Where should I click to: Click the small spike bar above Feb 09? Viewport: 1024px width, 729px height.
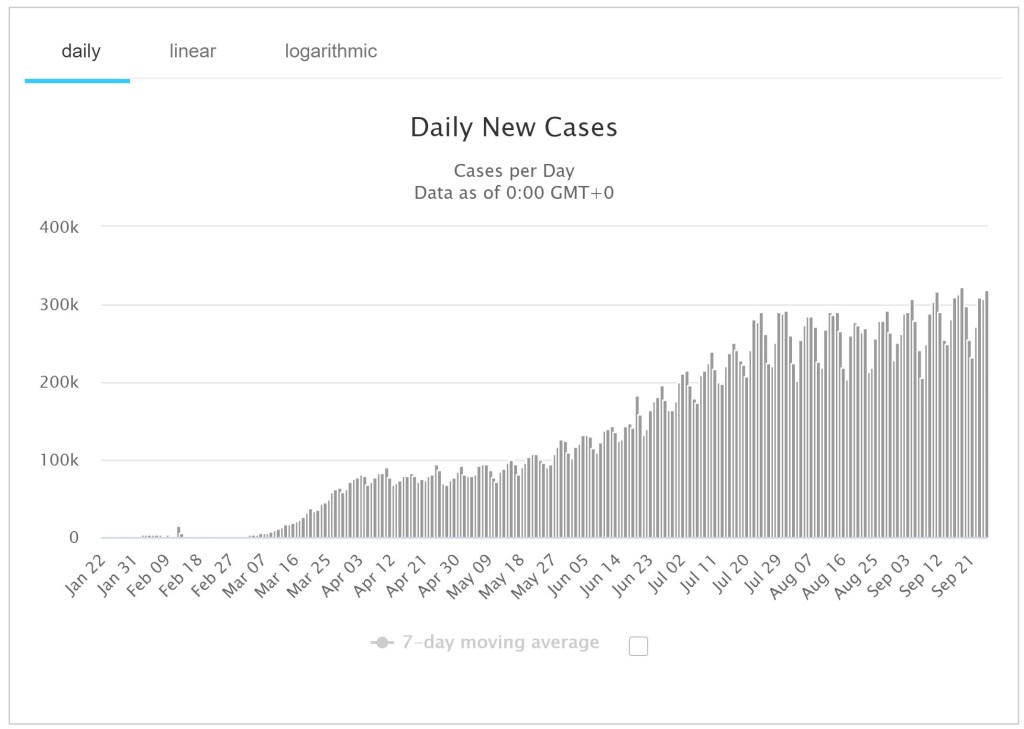tap(178, 532)
